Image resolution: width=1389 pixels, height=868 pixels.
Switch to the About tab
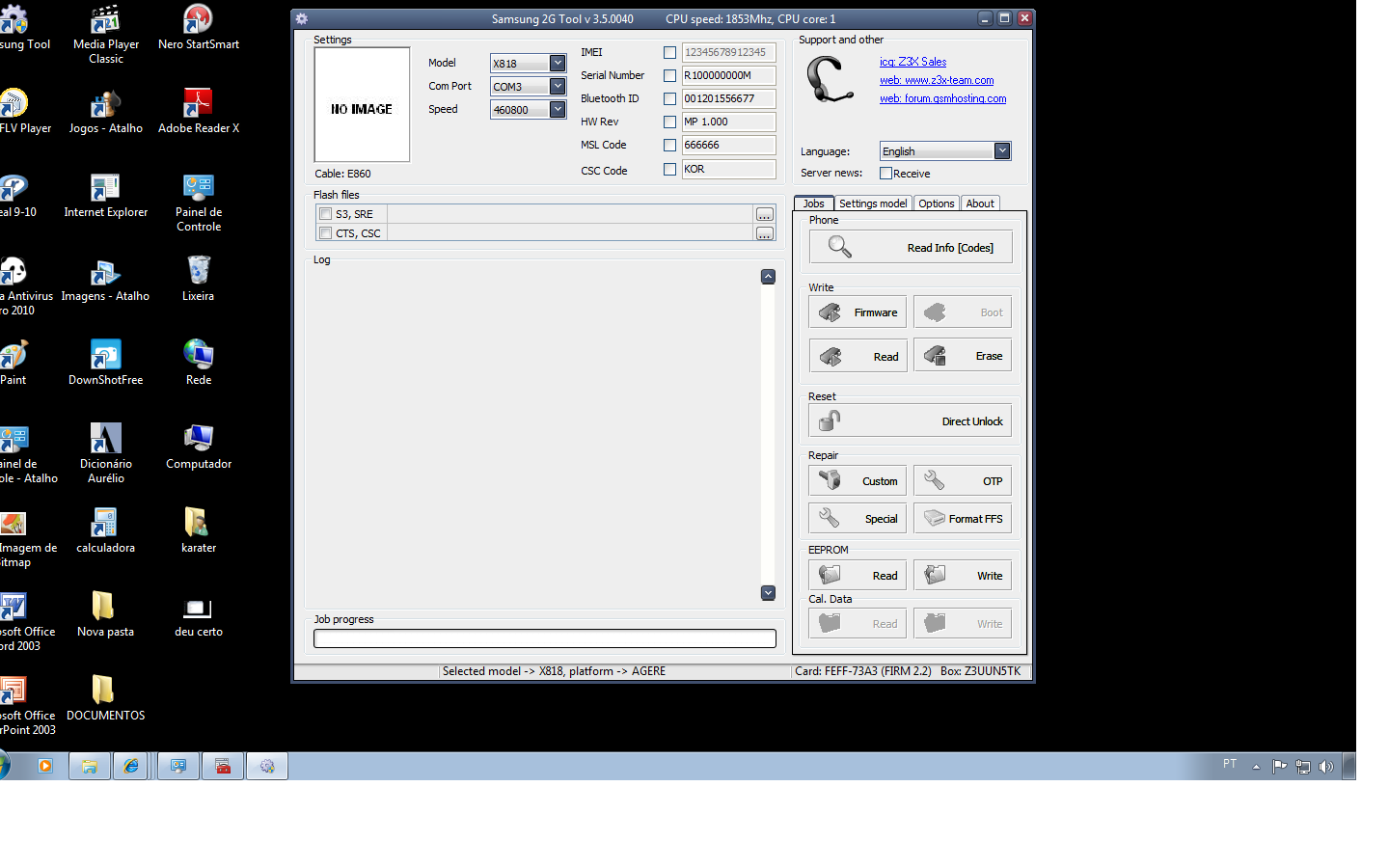[980, 203]
